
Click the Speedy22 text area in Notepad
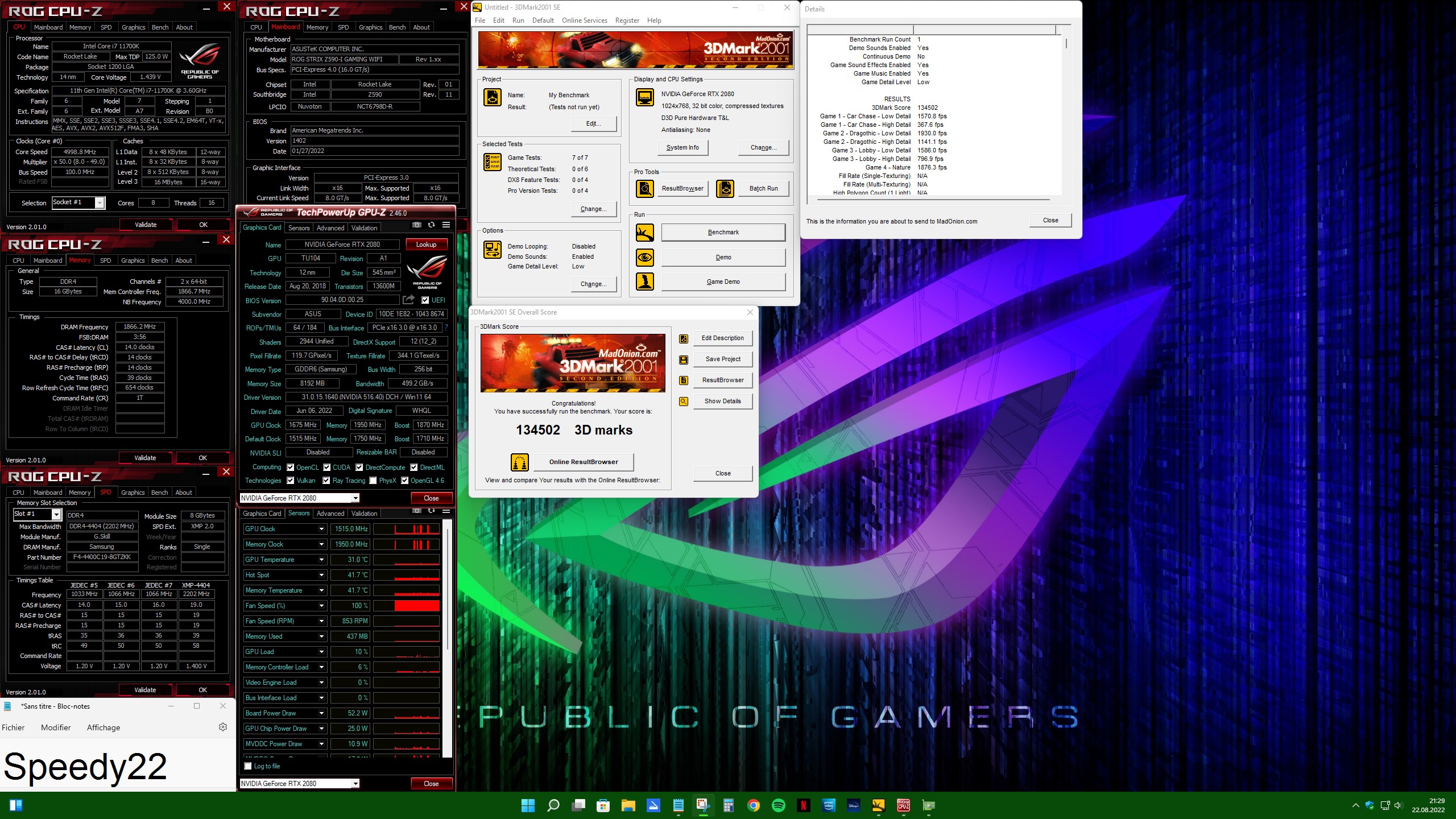point(118,766)
